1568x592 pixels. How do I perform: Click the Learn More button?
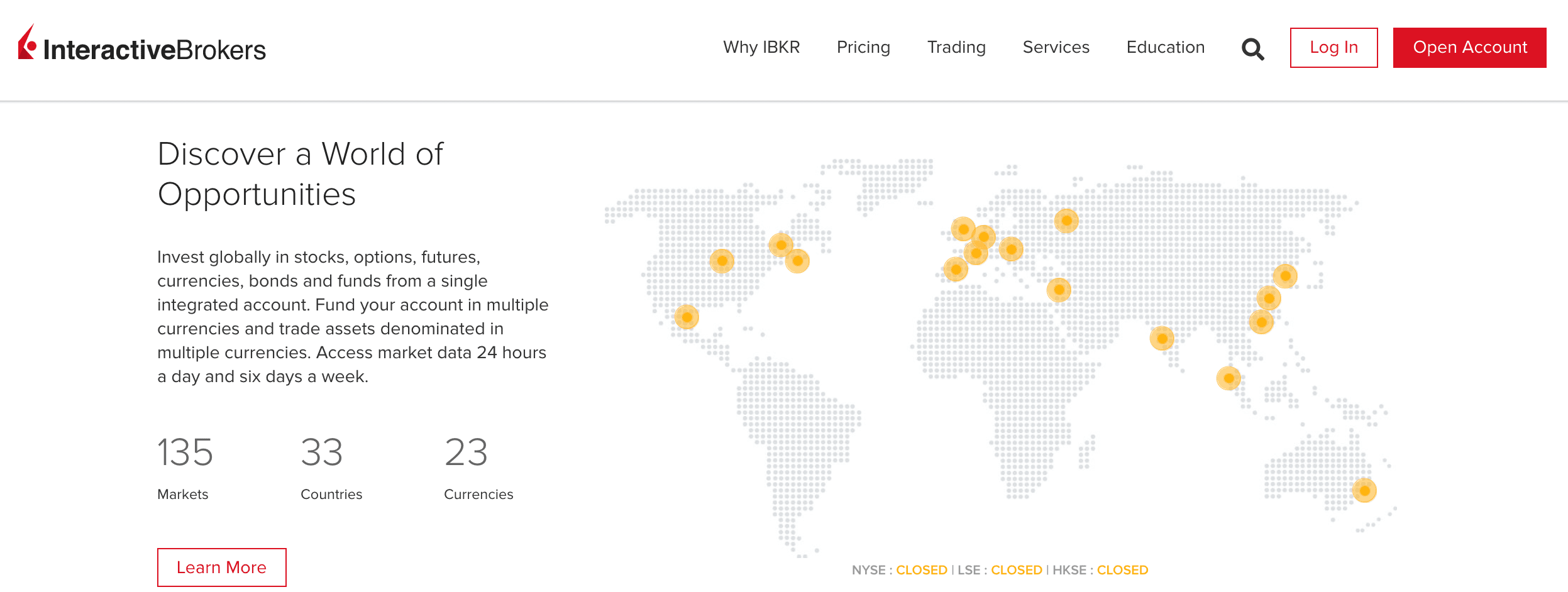click(x=221, y=567)
